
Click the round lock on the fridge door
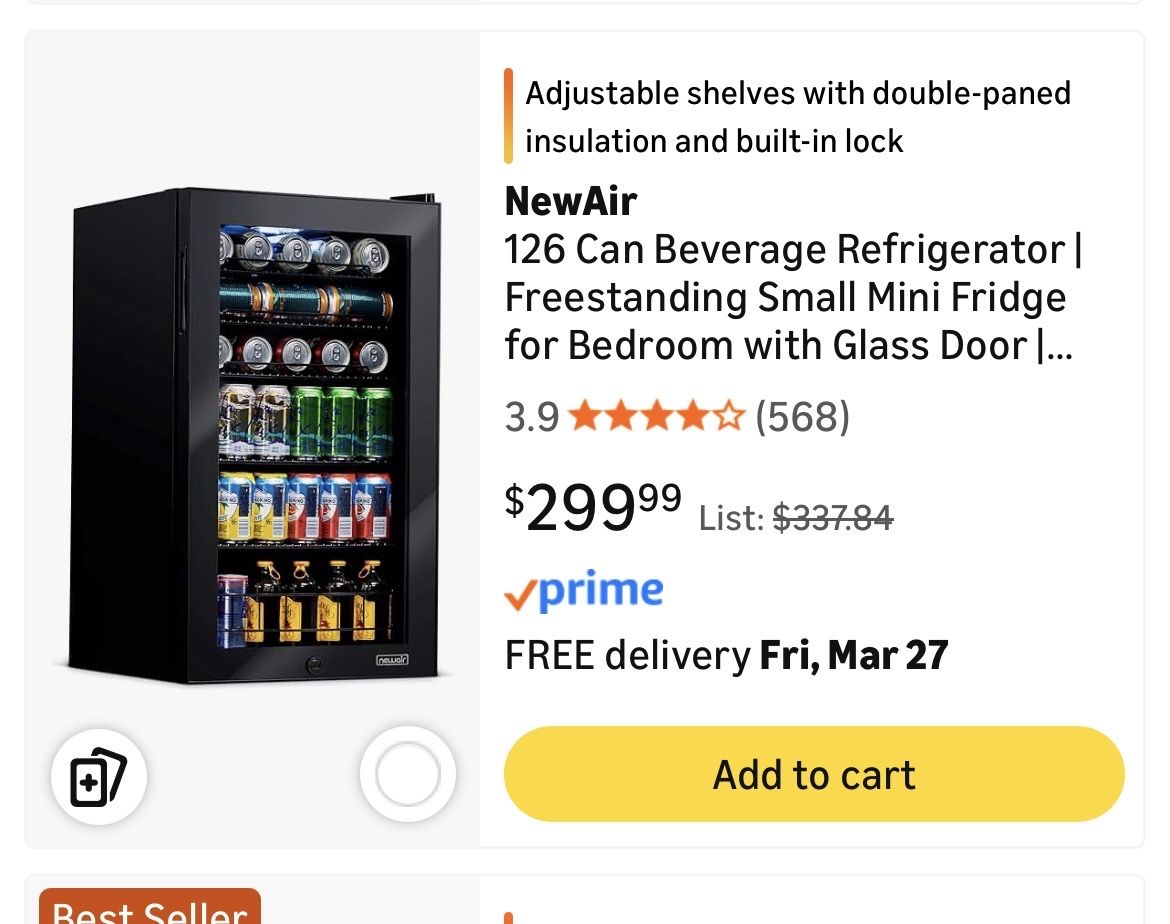[x=313, y=662]
